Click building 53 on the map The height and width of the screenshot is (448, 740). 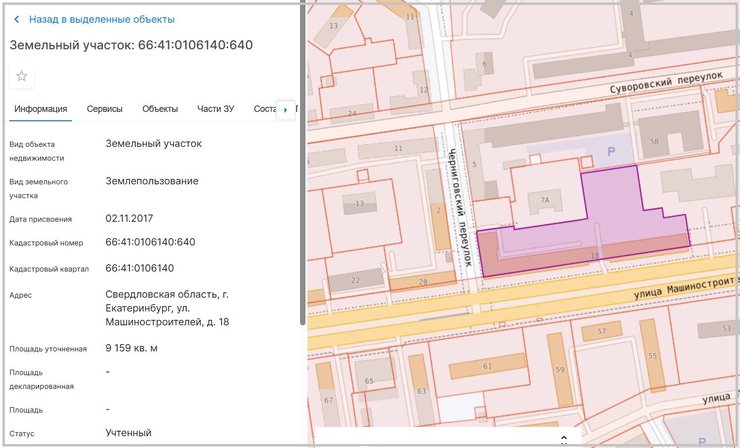[x=718, y=328]
